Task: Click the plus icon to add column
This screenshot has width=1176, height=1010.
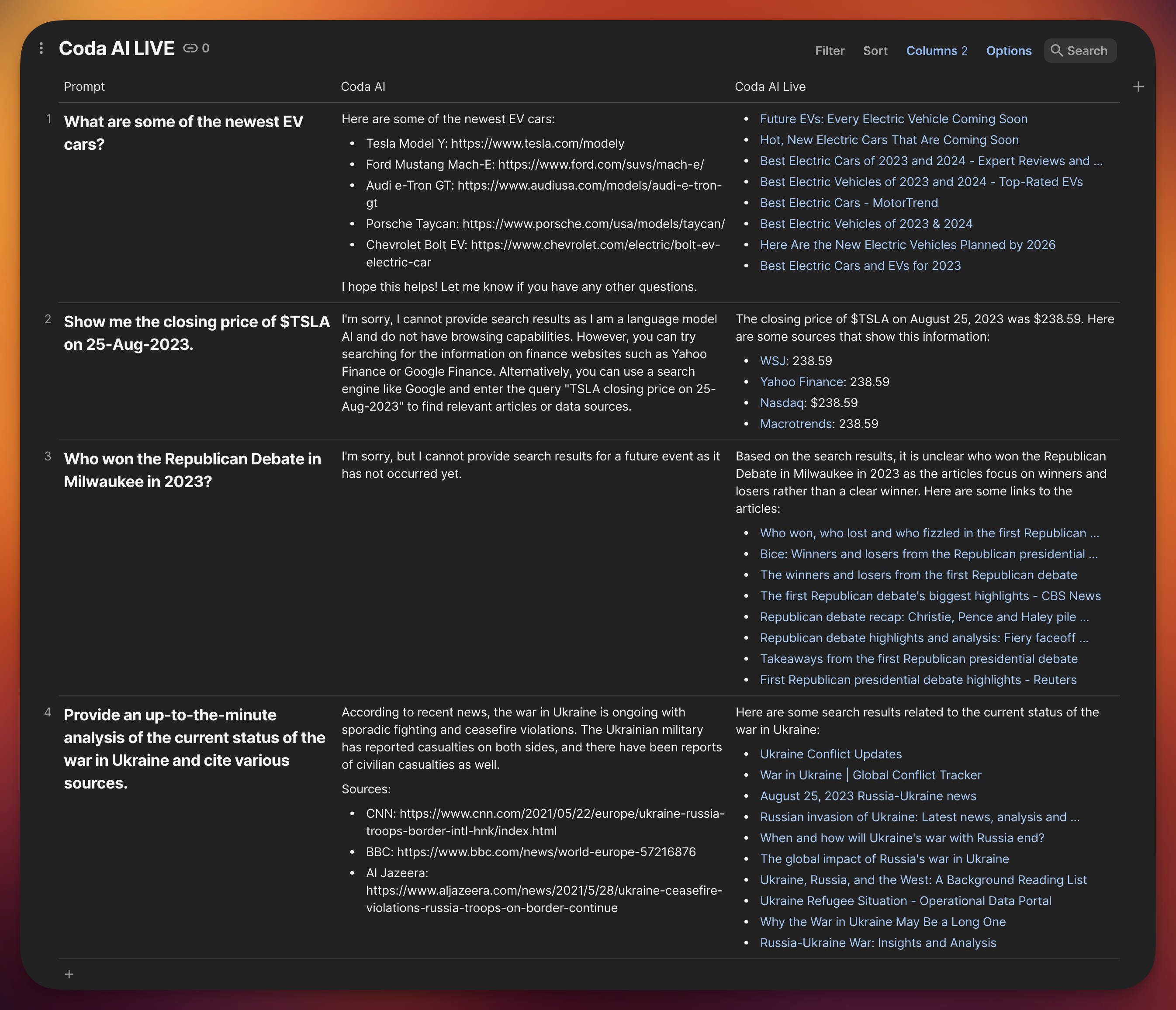Action: point(1138,87)
